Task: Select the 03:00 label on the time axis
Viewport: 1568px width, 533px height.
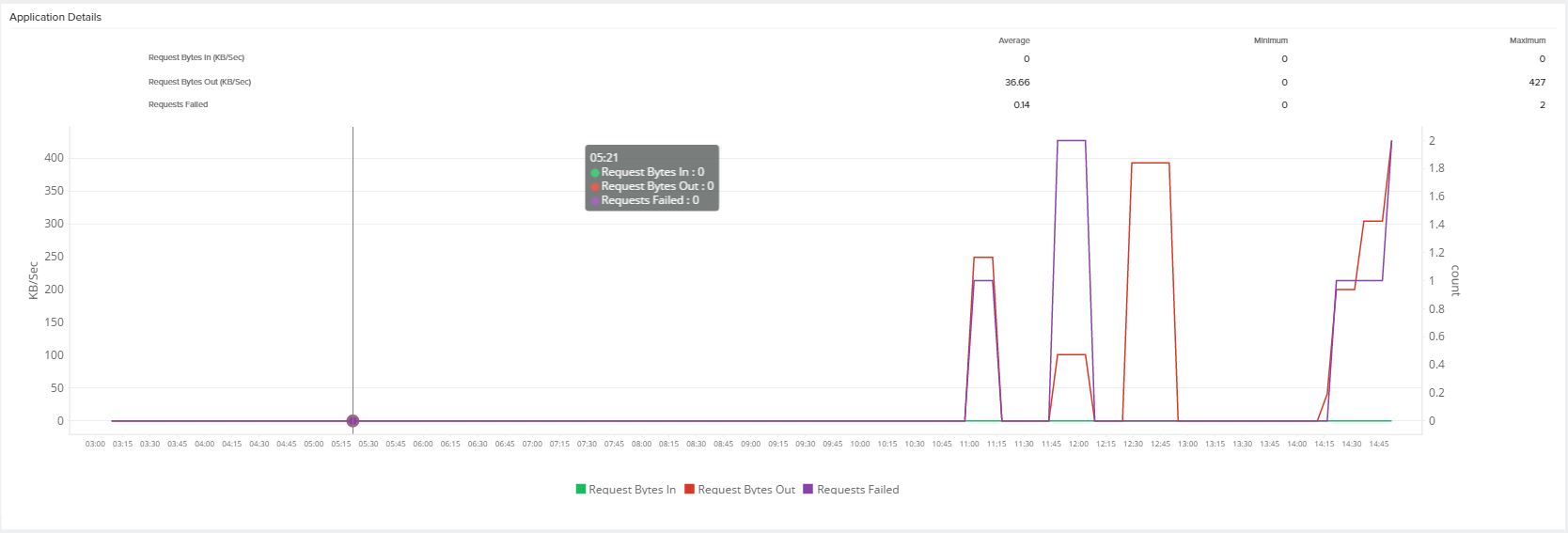Action: 95,444
